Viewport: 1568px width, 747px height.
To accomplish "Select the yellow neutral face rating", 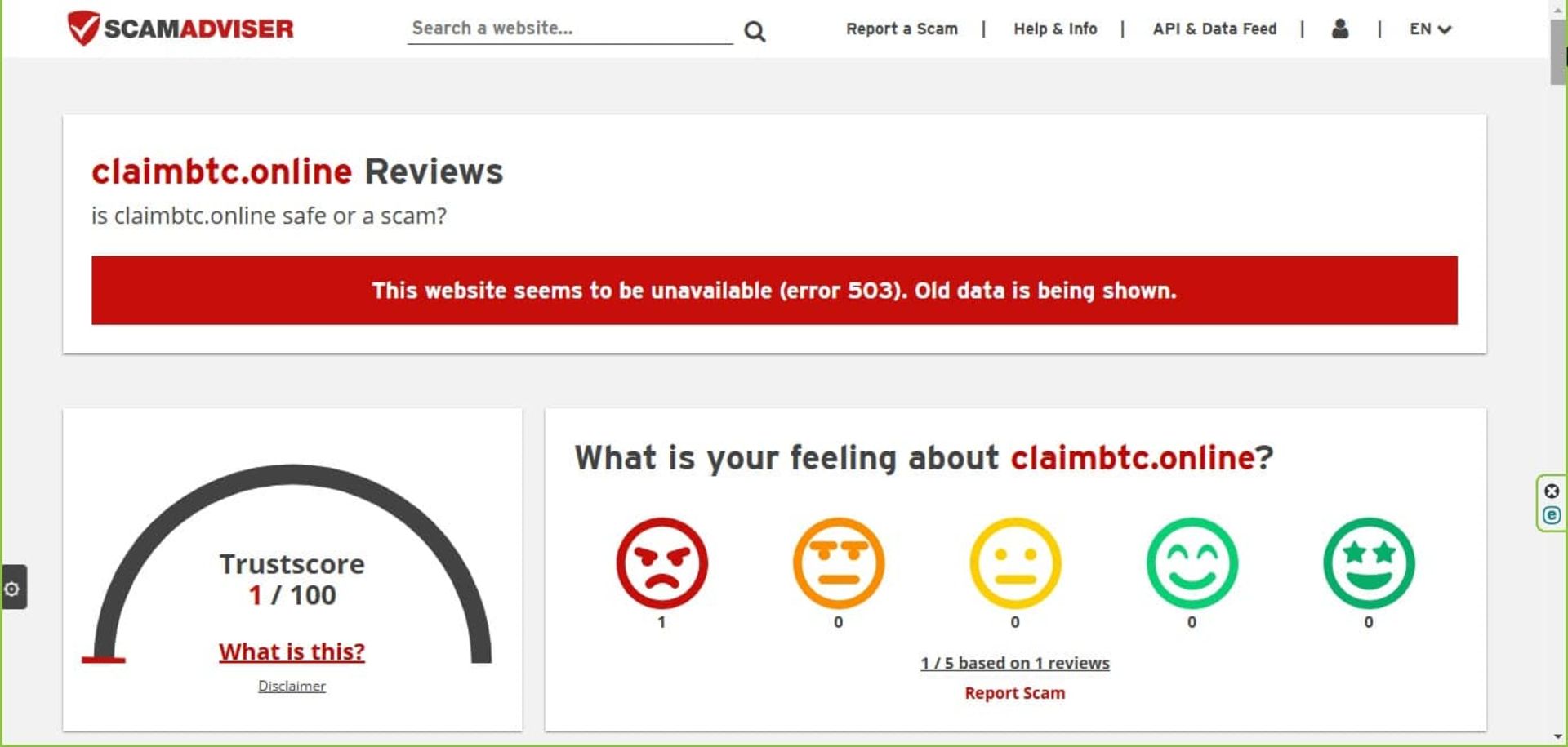I will click(1015, 563).
